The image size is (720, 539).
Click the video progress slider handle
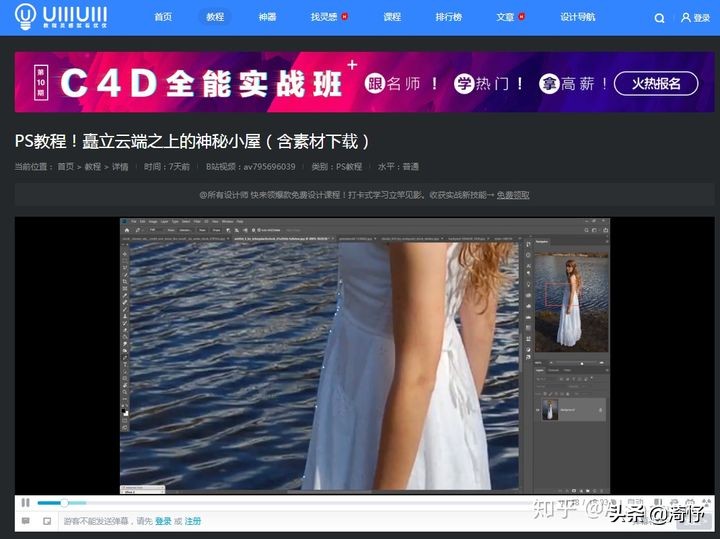[x=64, y=503]
